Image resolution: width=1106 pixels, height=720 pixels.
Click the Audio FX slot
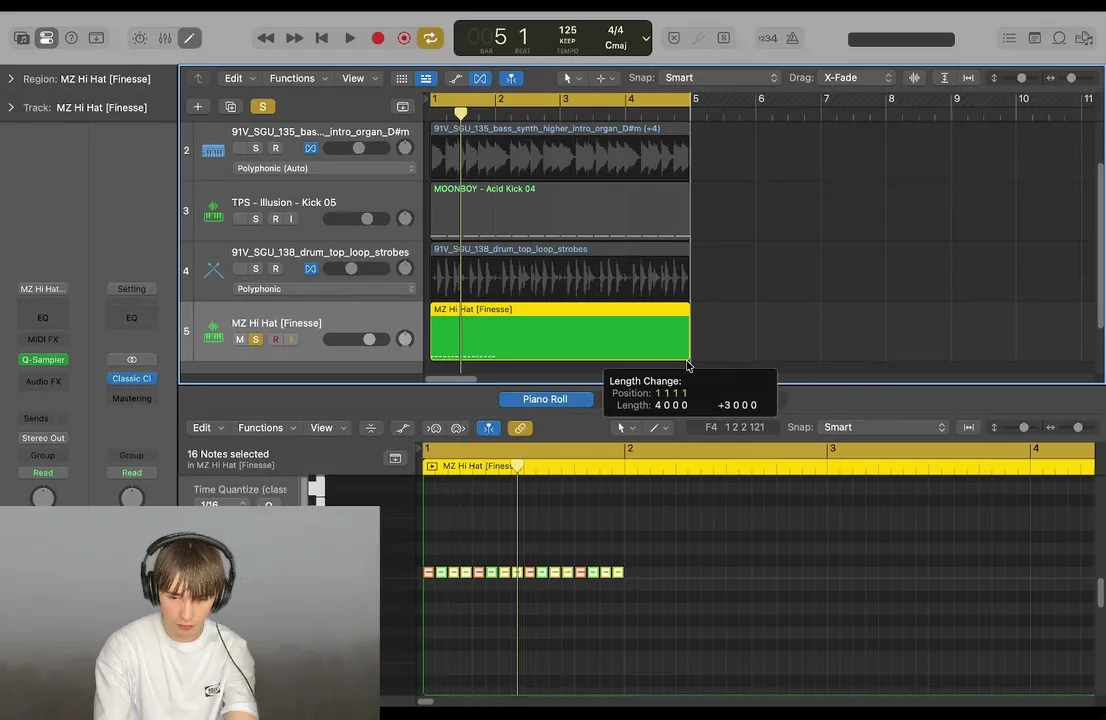pos(43,382)
